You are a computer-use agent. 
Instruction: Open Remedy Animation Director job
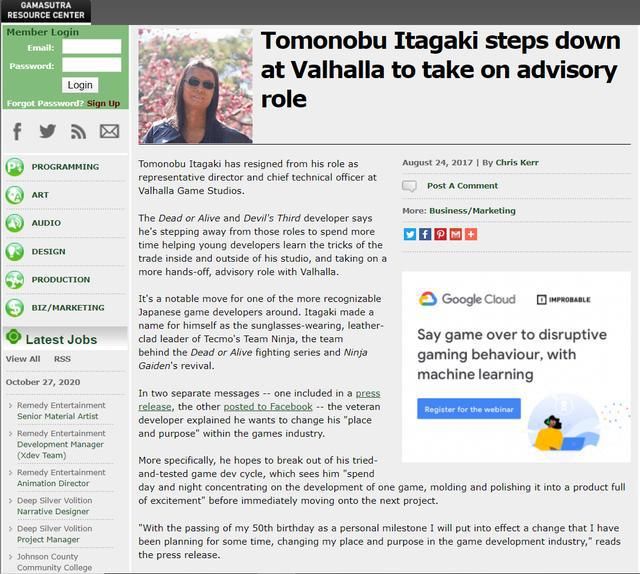click(61, 478)
